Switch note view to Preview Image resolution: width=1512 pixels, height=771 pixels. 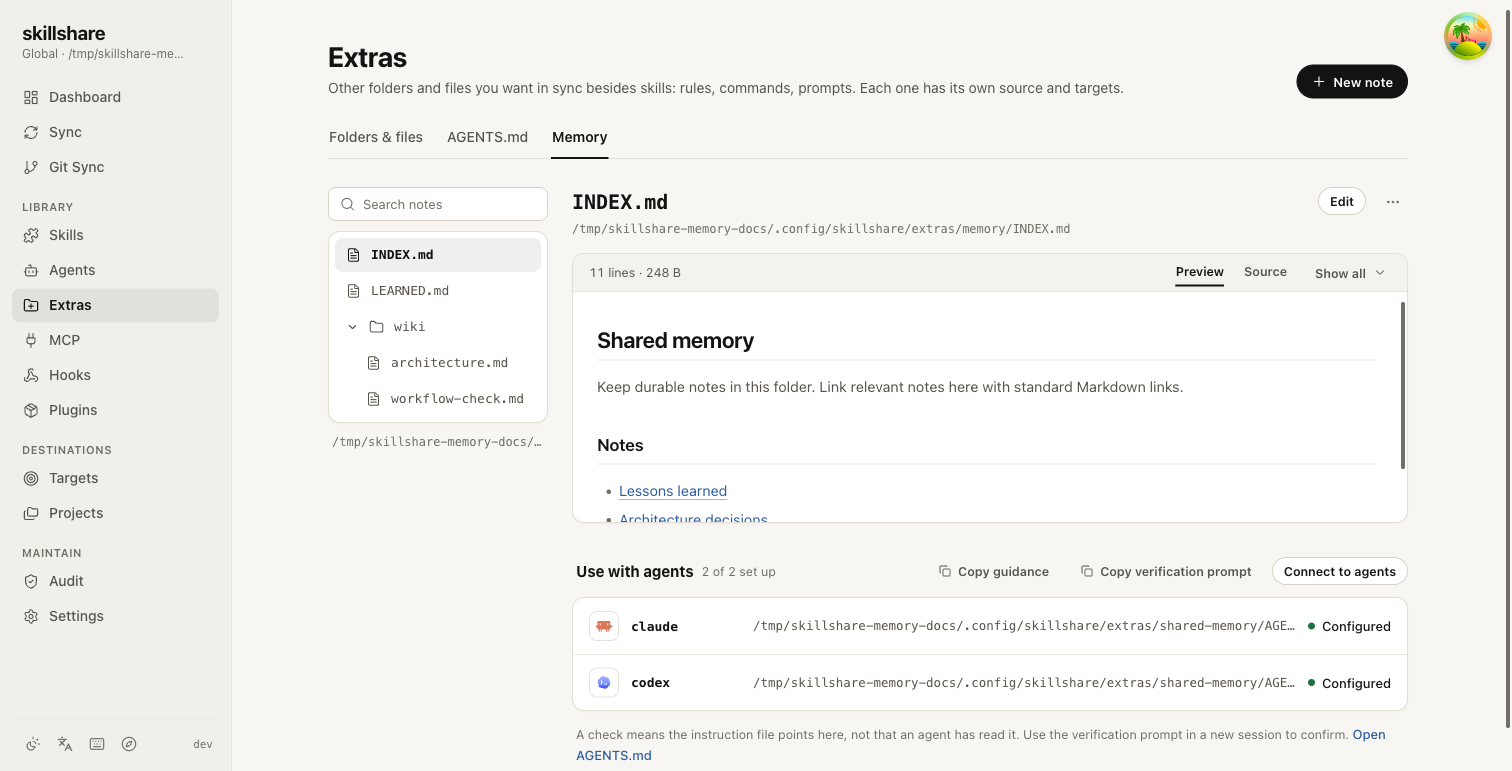[1200, 272]
